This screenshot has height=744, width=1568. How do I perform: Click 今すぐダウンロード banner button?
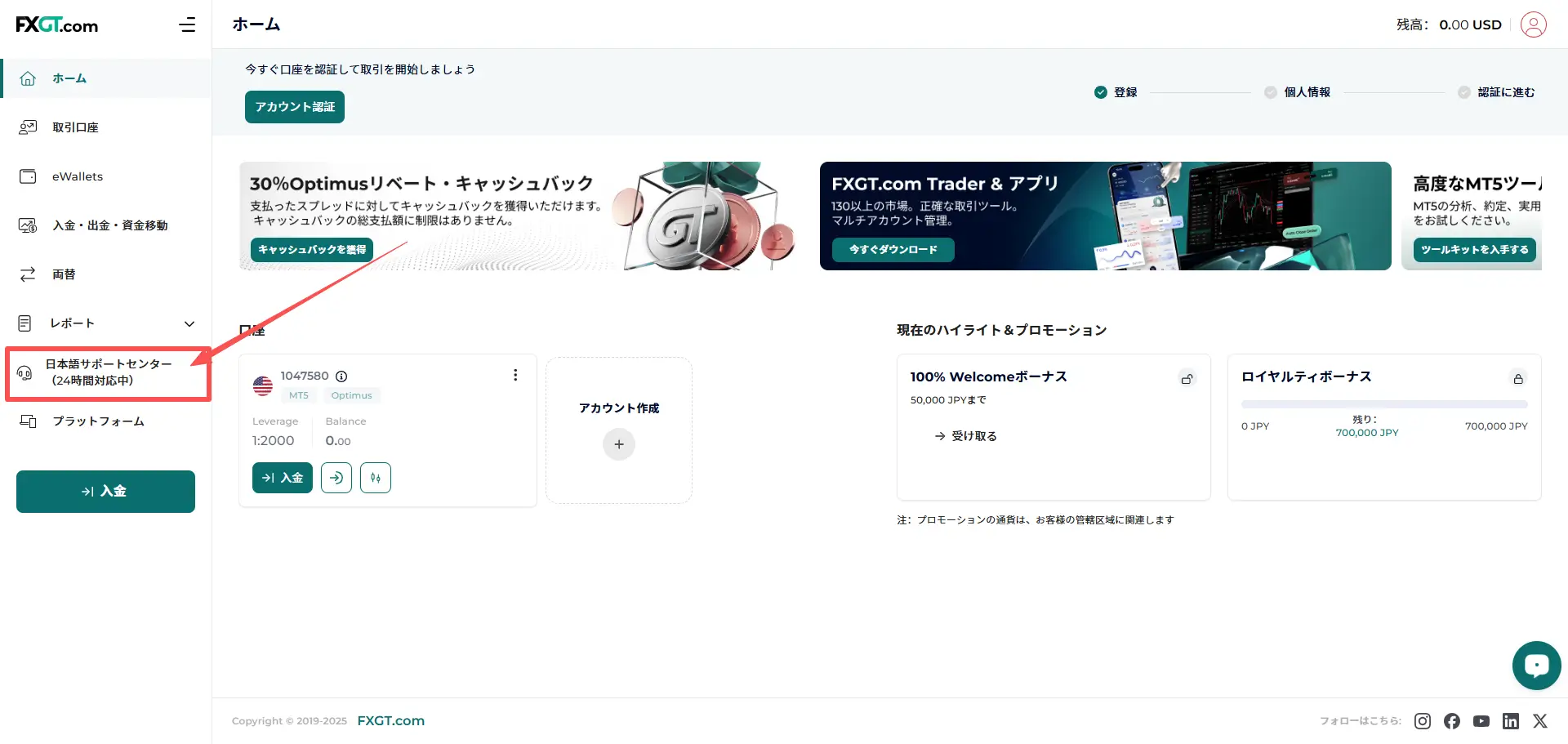click(893, 250)
